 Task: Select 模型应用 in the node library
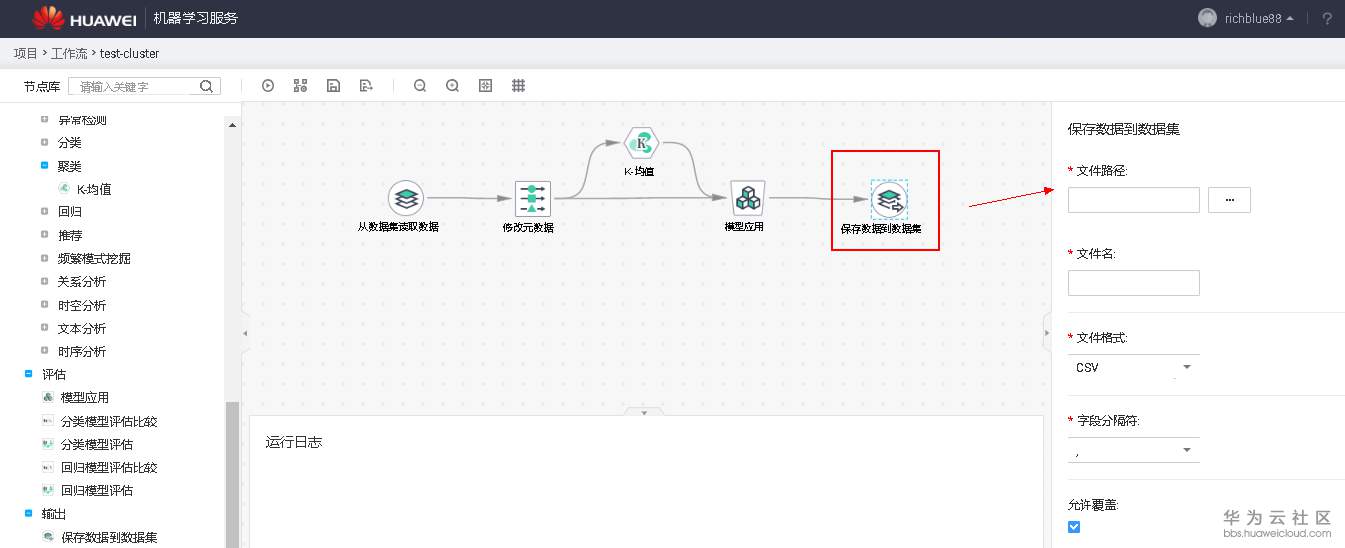coord(85,397)
